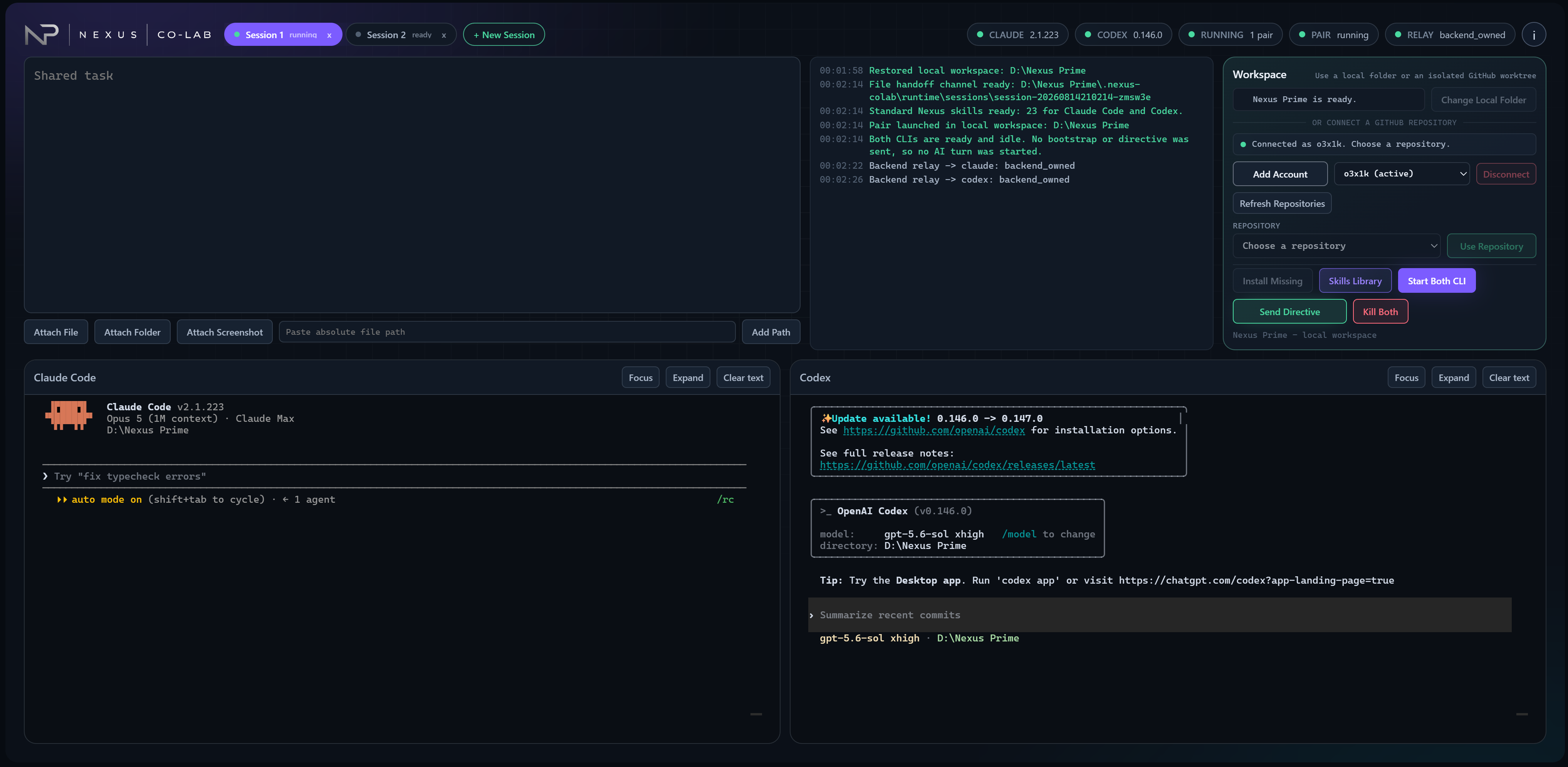This screenshot has width=1568, height=767.
Task: Click Attach Folder button
Action: coord(132,332)
